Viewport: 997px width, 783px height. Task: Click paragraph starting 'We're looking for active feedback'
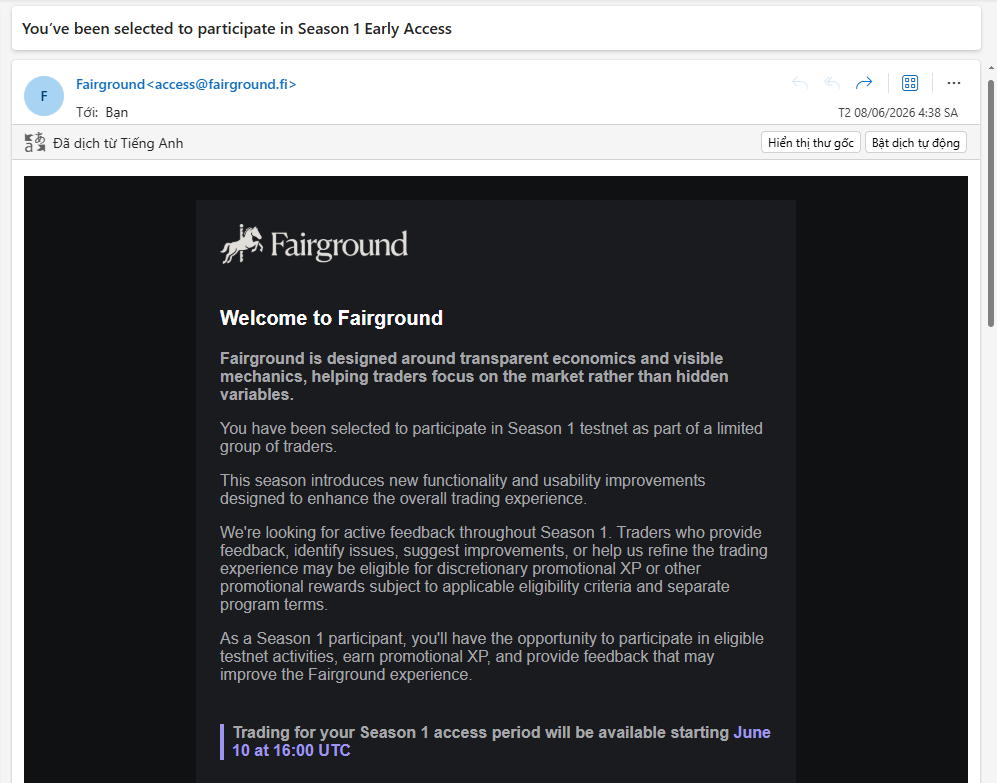[x=493, y=568]
